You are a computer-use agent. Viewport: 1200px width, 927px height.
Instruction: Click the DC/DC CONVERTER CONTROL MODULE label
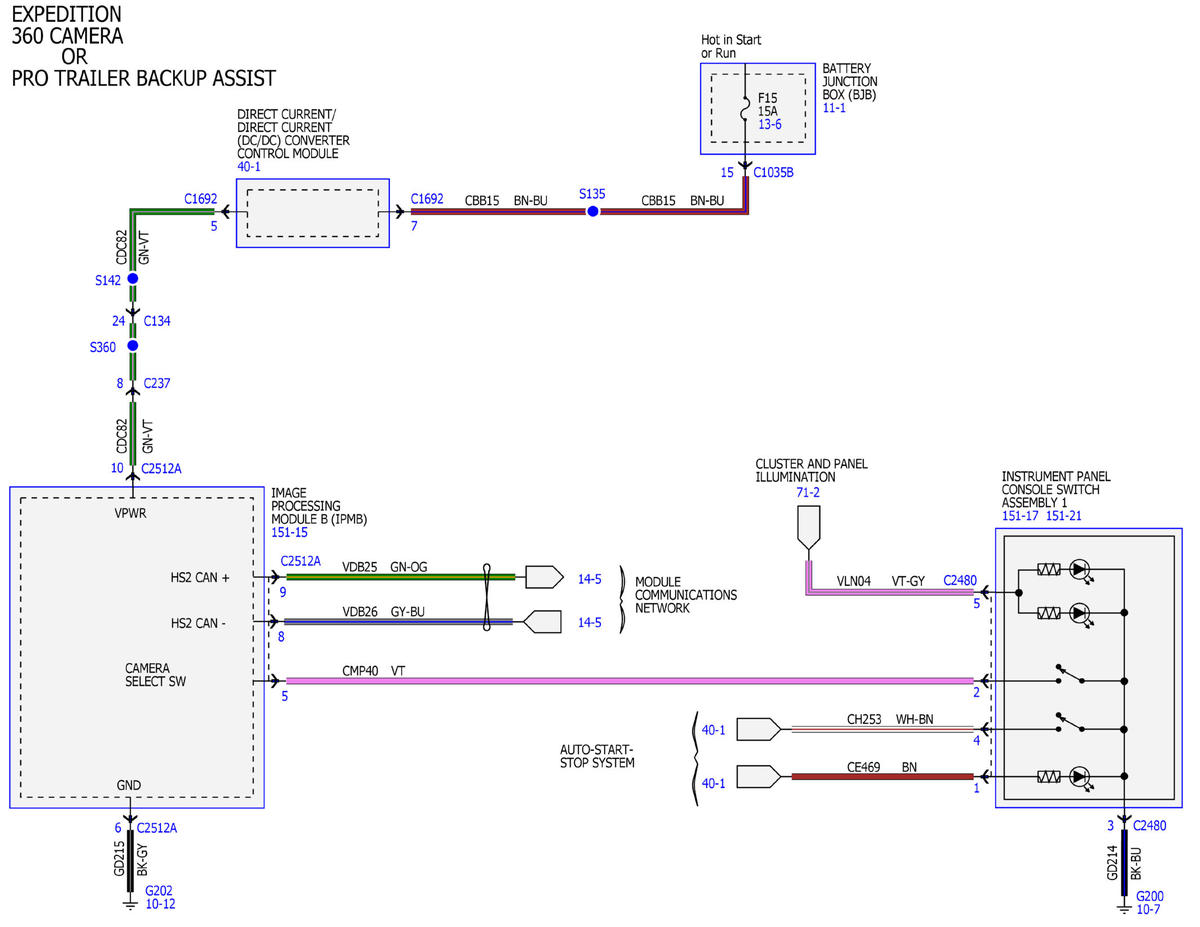click(x=293, y=134)
